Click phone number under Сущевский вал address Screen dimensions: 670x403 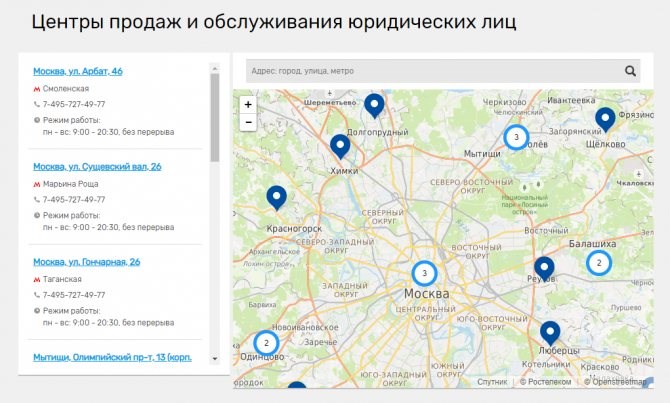pyautogui.click(x=74, y=200)
